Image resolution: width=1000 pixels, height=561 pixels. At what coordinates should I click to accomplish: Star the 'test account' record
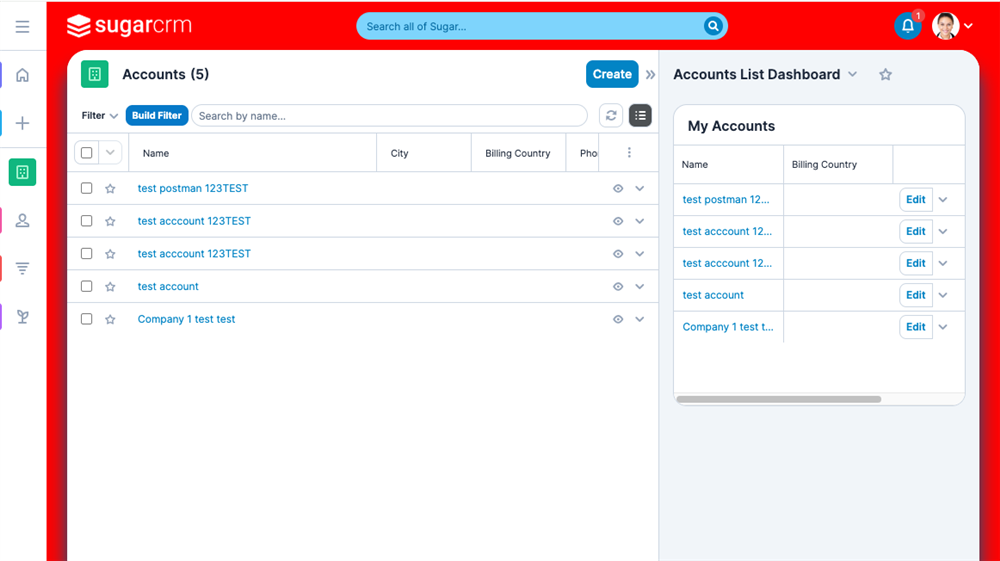tap(110, 287)
